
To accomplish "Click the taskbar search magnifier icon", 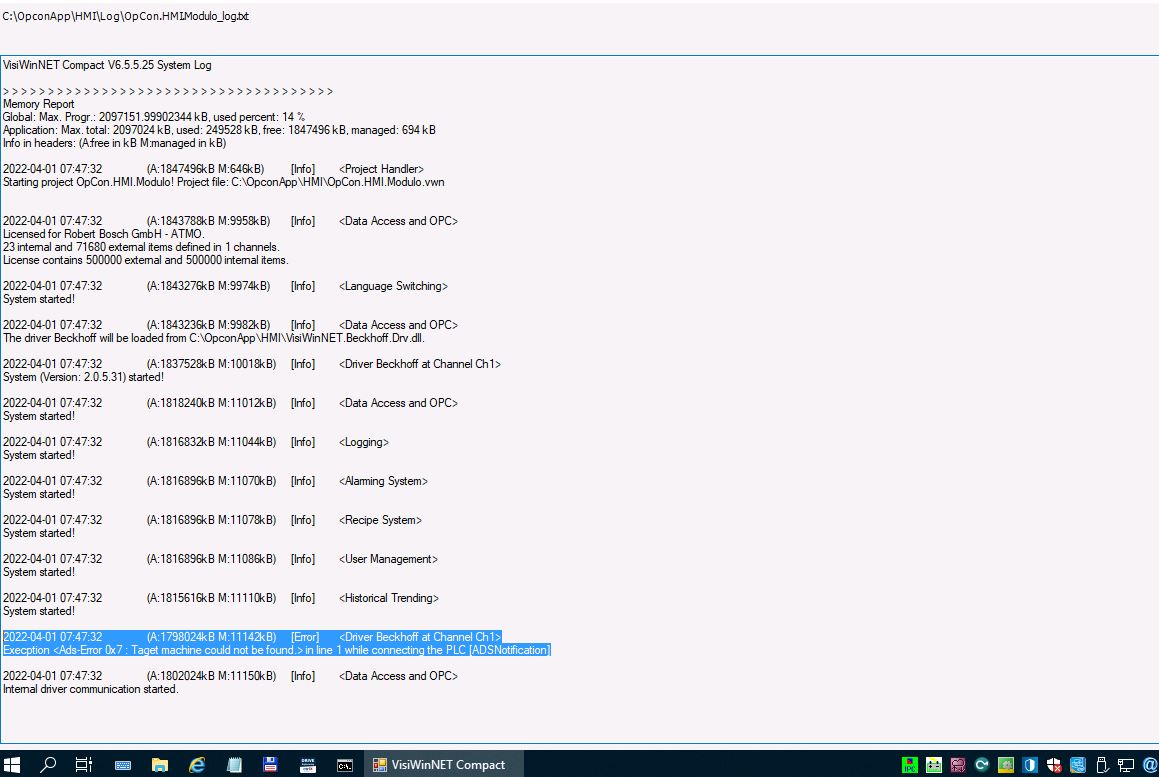I will (48, 765).
